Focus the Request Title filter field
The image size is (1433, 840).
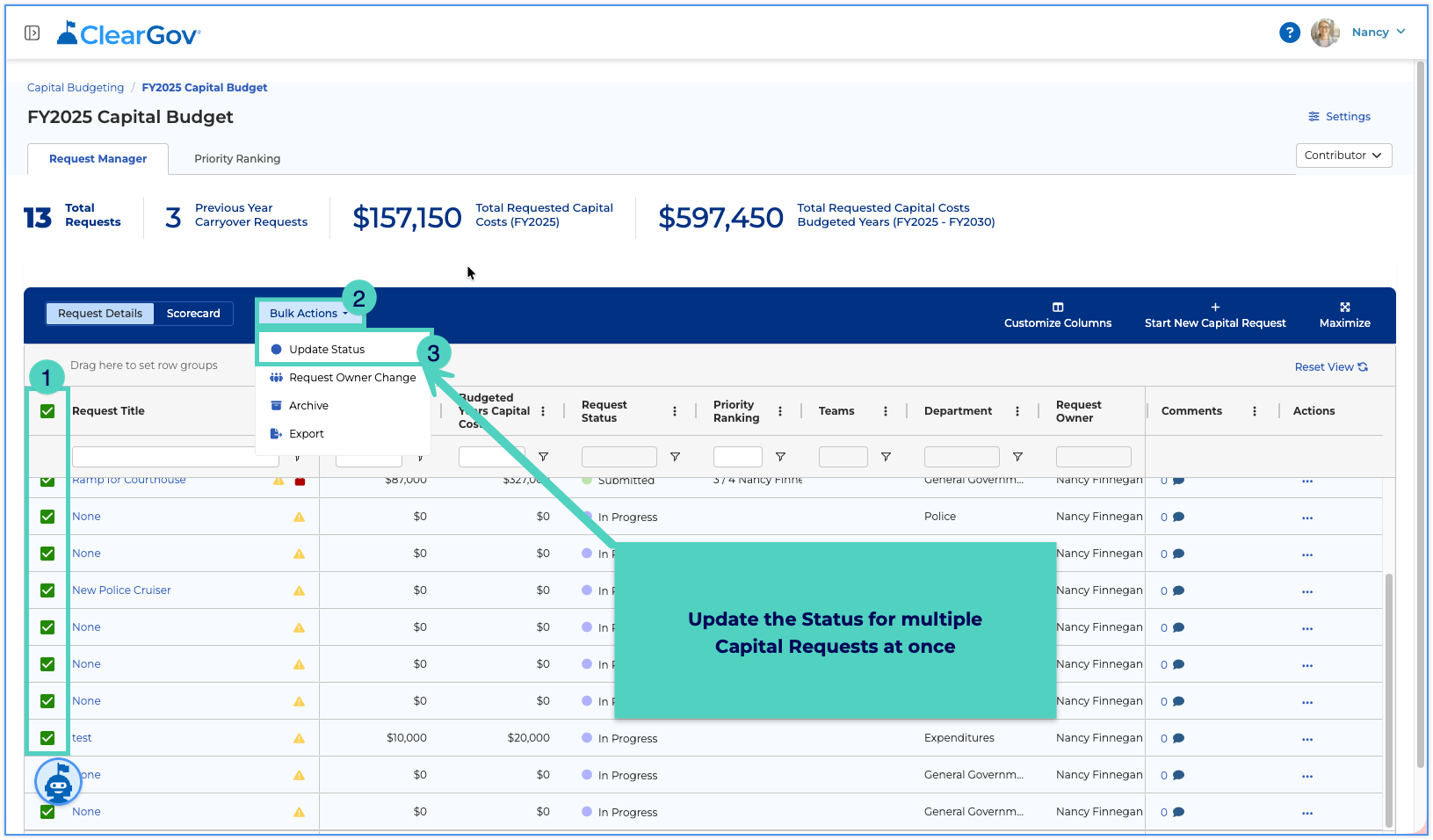pyautogui.click(x=175, y=457)
